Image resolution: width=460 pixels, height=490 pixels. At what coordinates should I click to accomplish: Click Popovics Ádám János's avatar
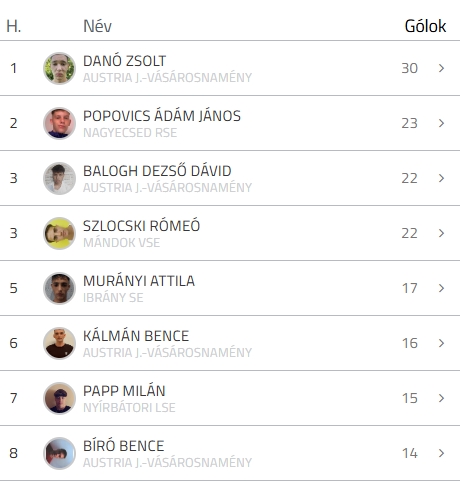pos(59,123)
